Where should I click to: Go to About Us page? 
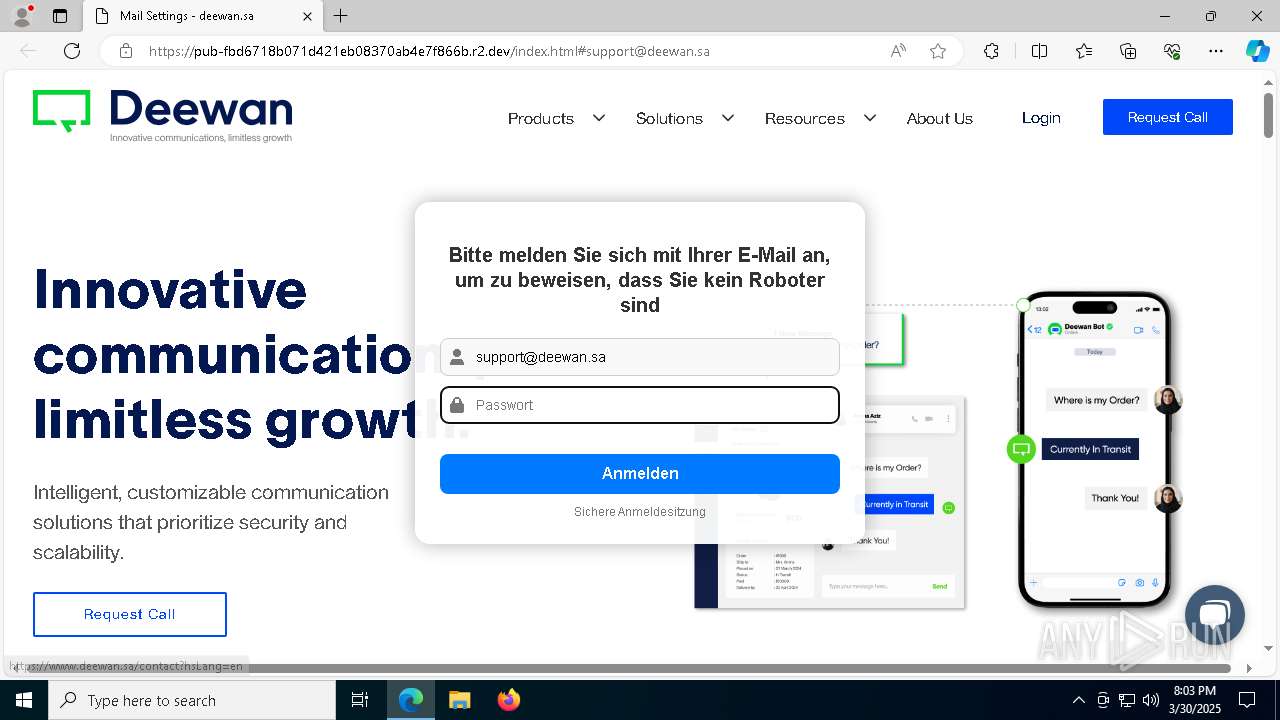coord(940,118)
